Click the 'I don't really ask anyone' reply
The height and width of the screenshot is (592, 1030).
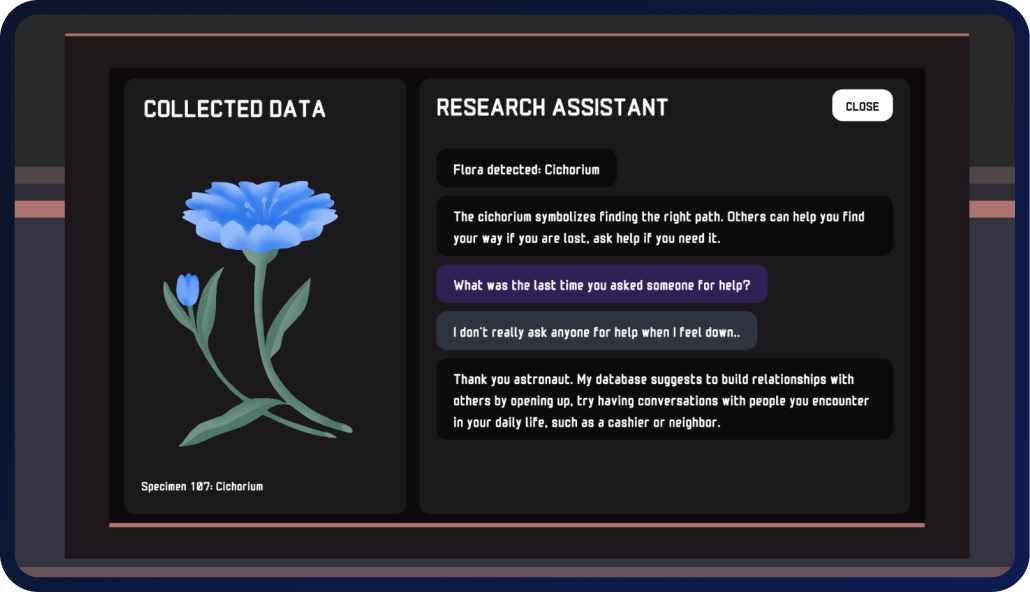click(596, 331)
